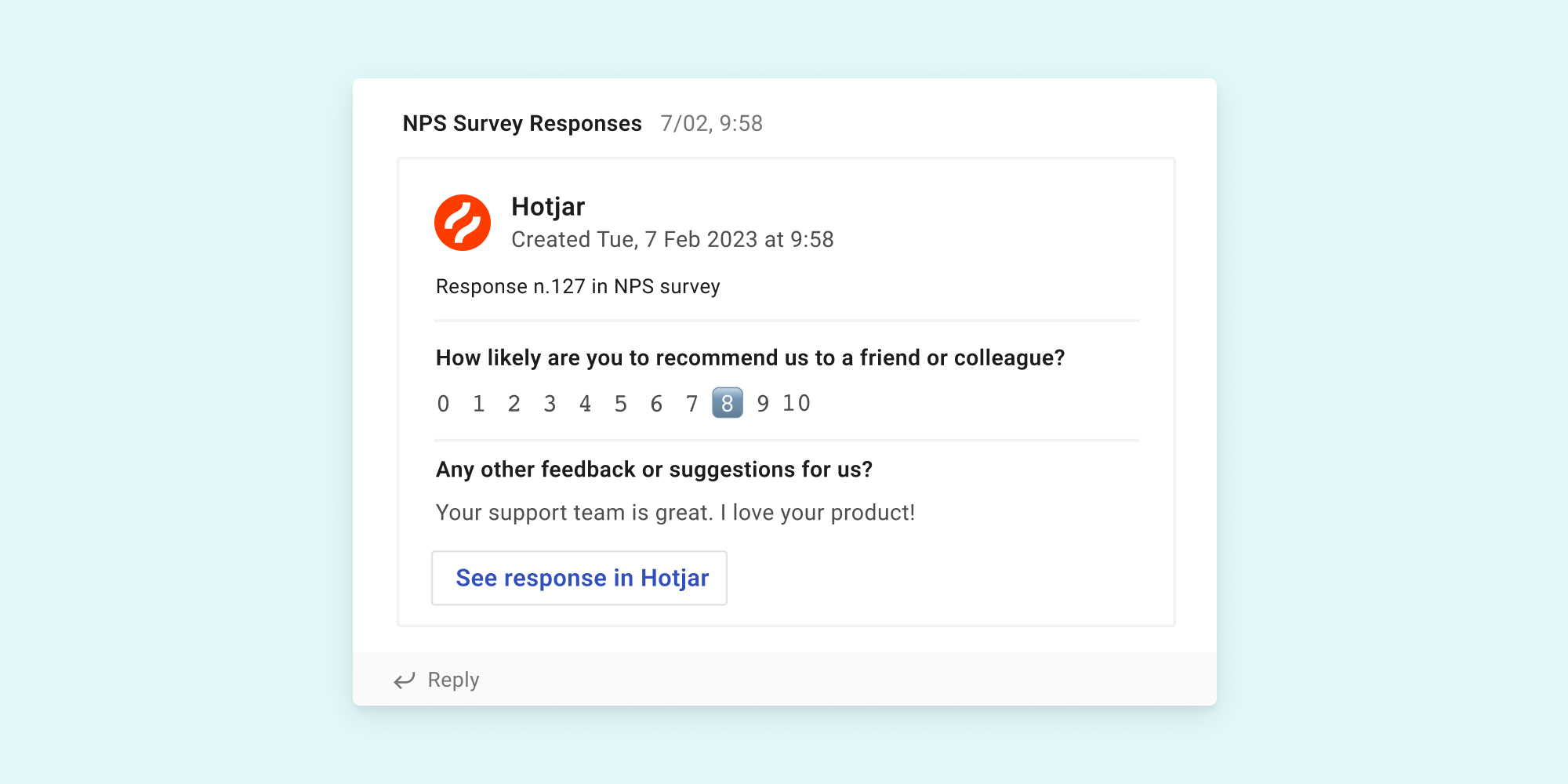
Task: Choose score 9 on the rating scale
Action: (763, 404)
